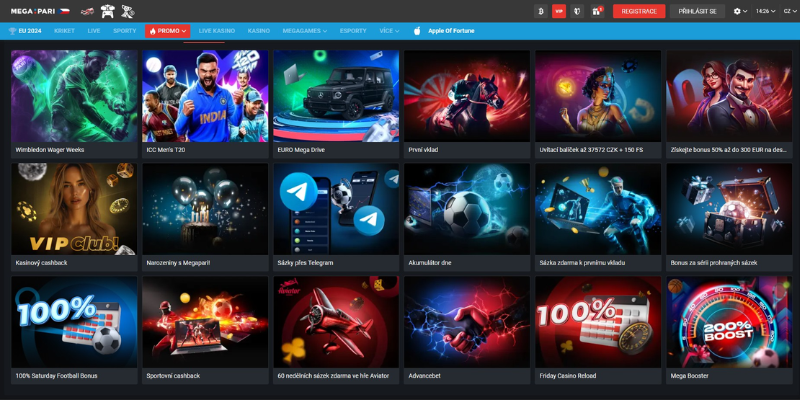Open the Bitcoin crypto payments icon
Image resolution: width=800 pixels, height=400 pixels.
pos(541,11)
